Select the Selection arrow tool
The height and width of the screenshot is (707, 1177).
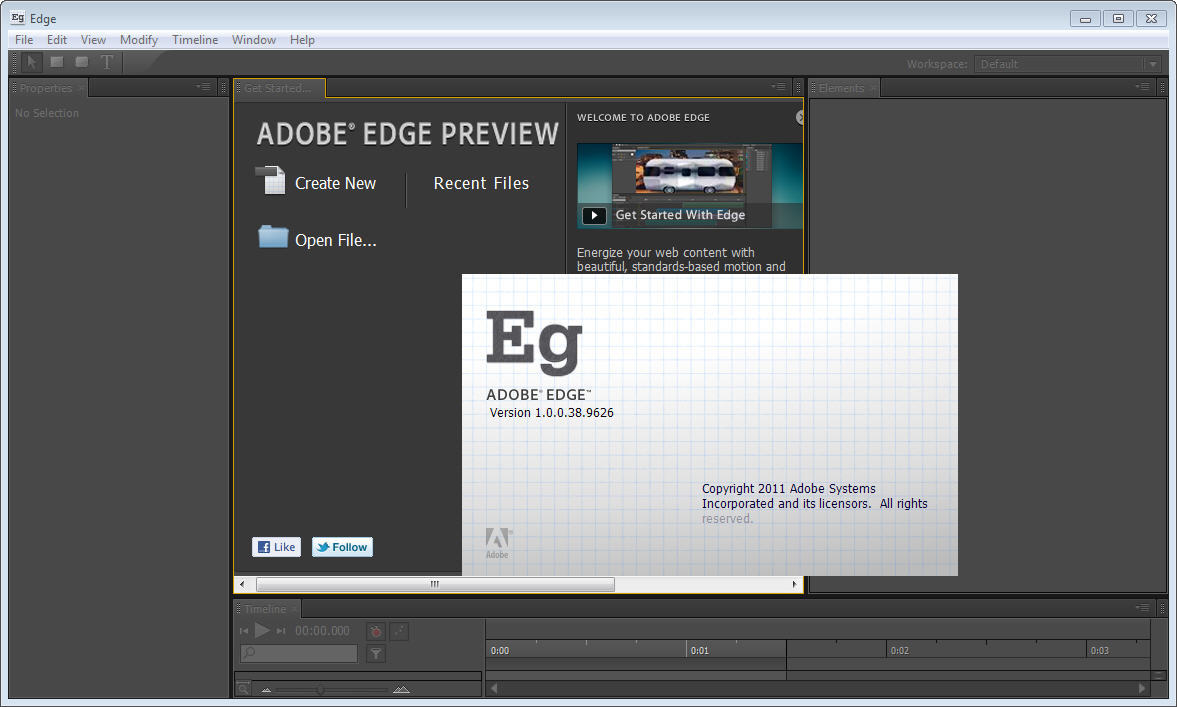pos(32,62)
